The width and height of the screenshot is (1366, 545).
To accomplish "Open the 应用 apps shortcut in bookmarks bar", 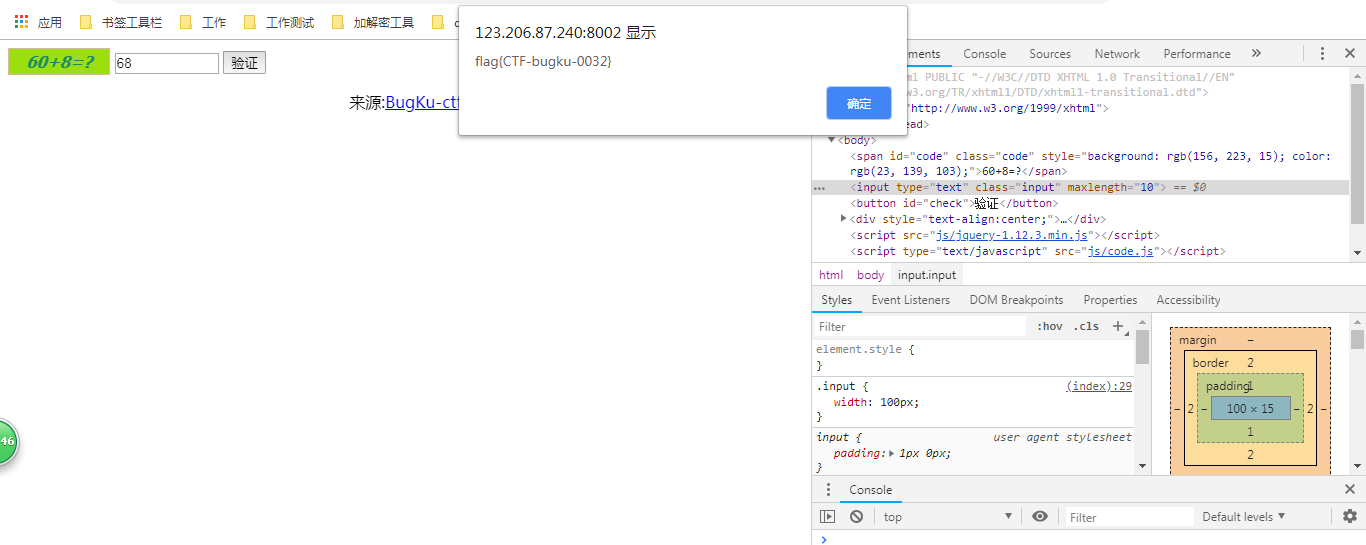I will click(x=38, y=22).
